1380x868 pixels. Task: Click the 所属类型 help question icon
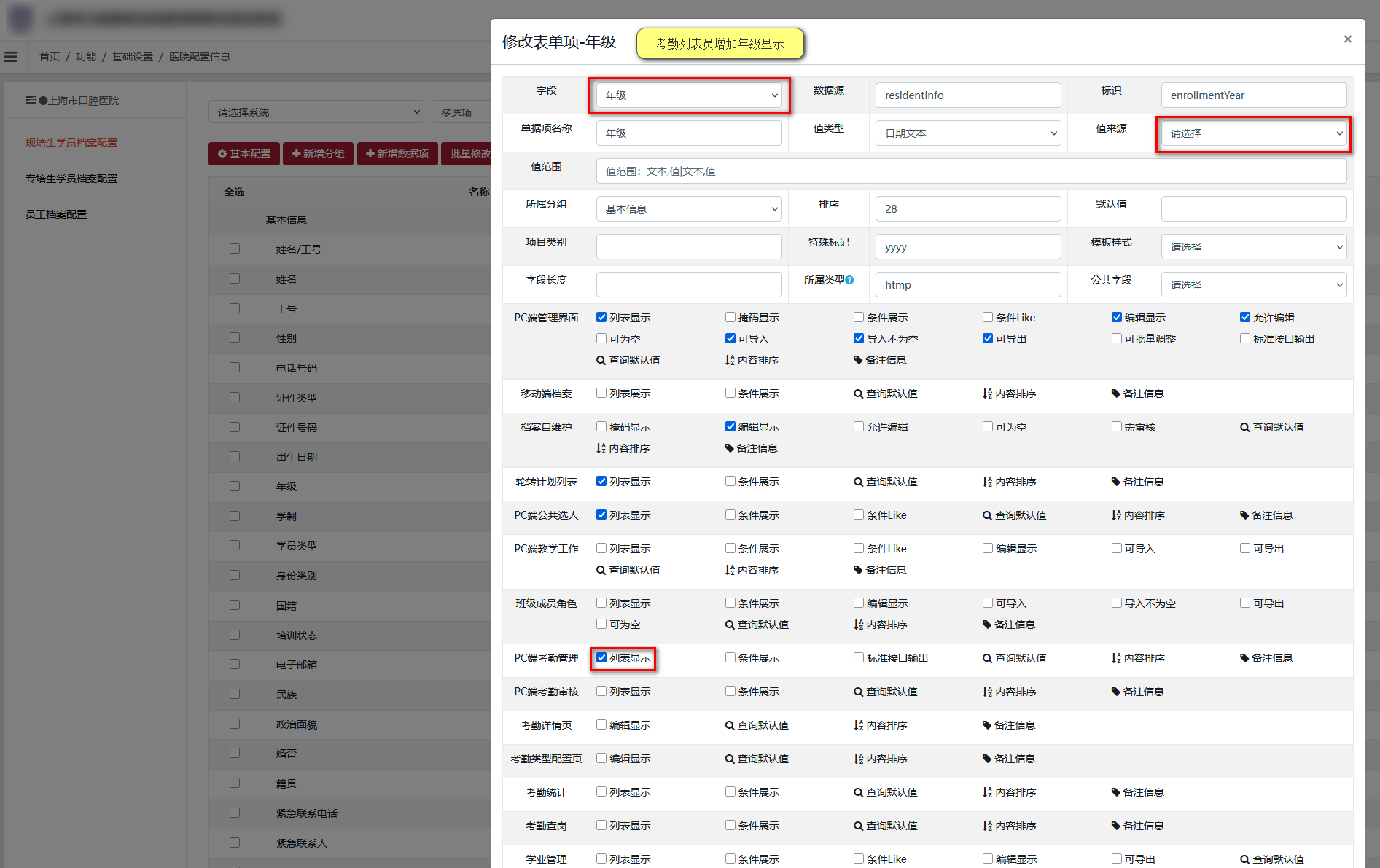point(850,280)
